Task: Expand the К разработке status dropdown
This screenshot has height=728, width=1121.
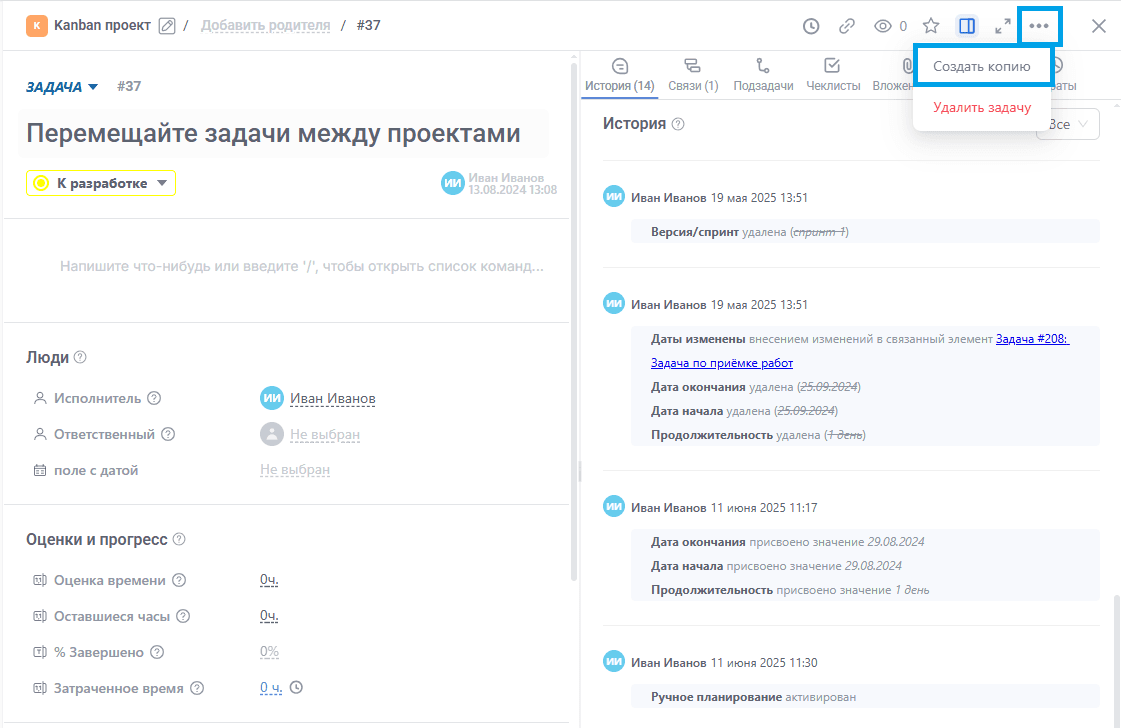Action: point(101,183)
